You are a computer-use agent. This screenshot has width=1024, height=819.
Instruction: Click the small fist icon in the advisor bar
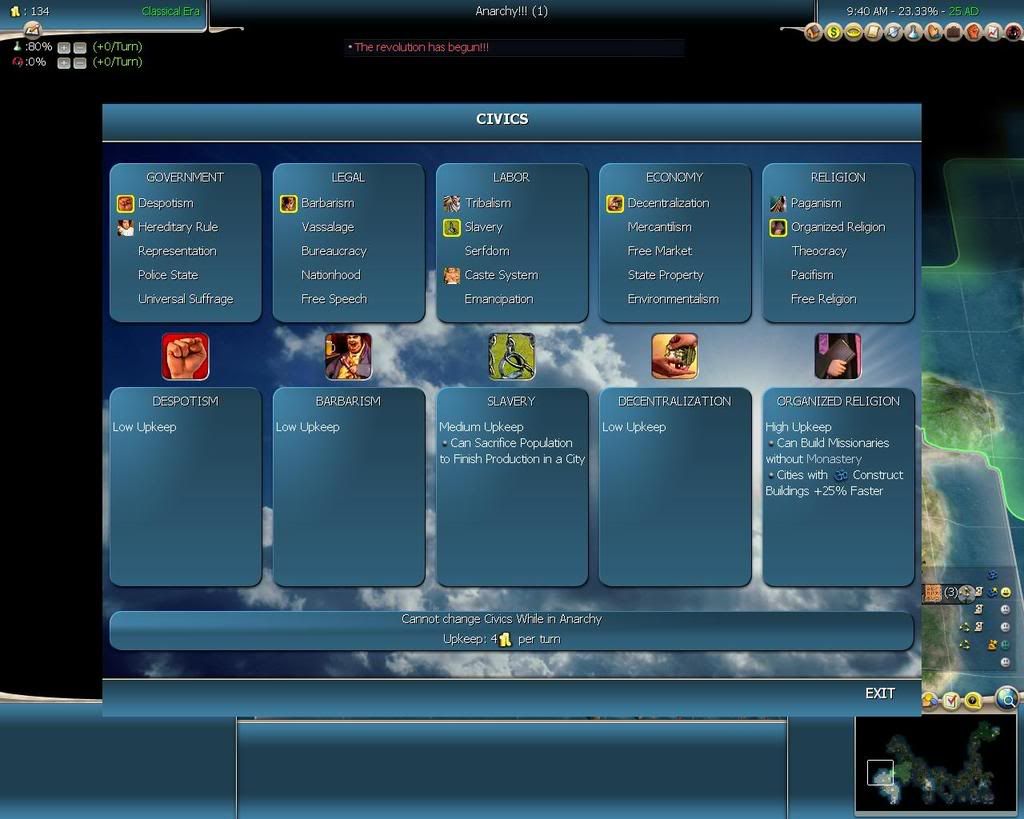pos(974,32)
